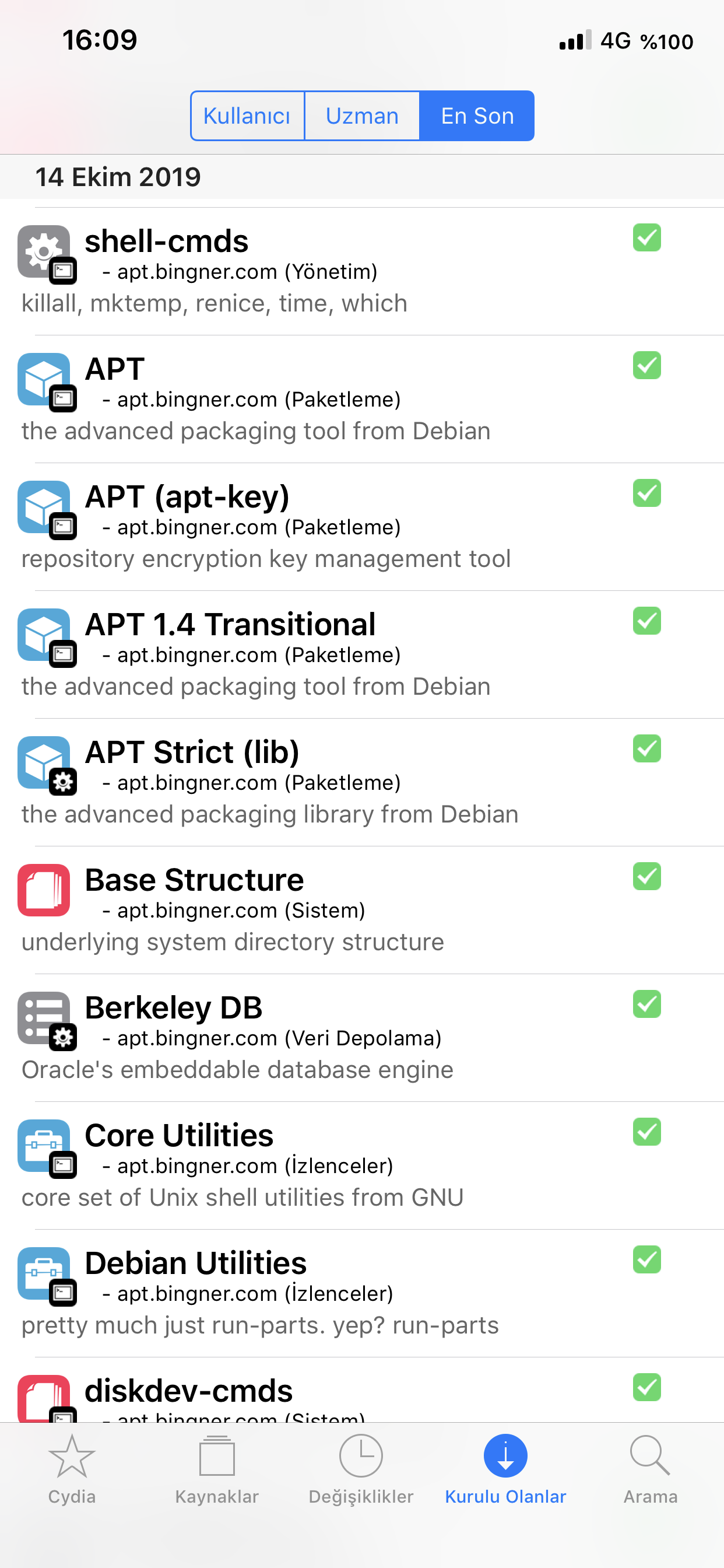Select the Uzman segment
The height and width of the screenshot is (1568, 724).
coord(362,116)
